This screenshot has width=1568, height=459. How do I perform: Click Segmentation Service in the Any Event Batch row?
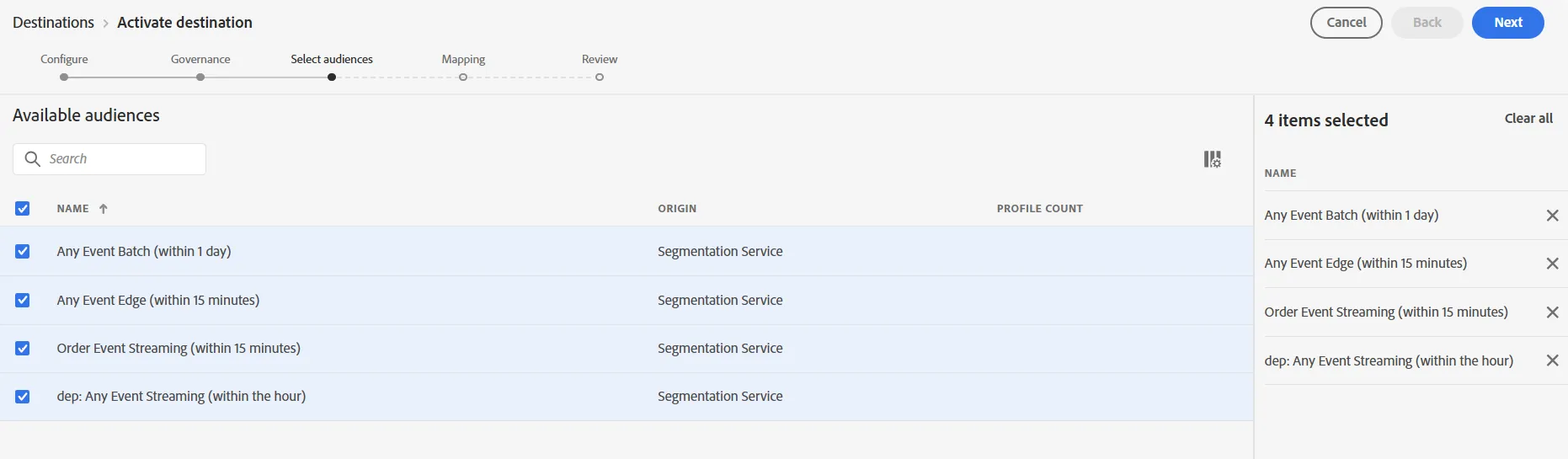tap(720, 251)
